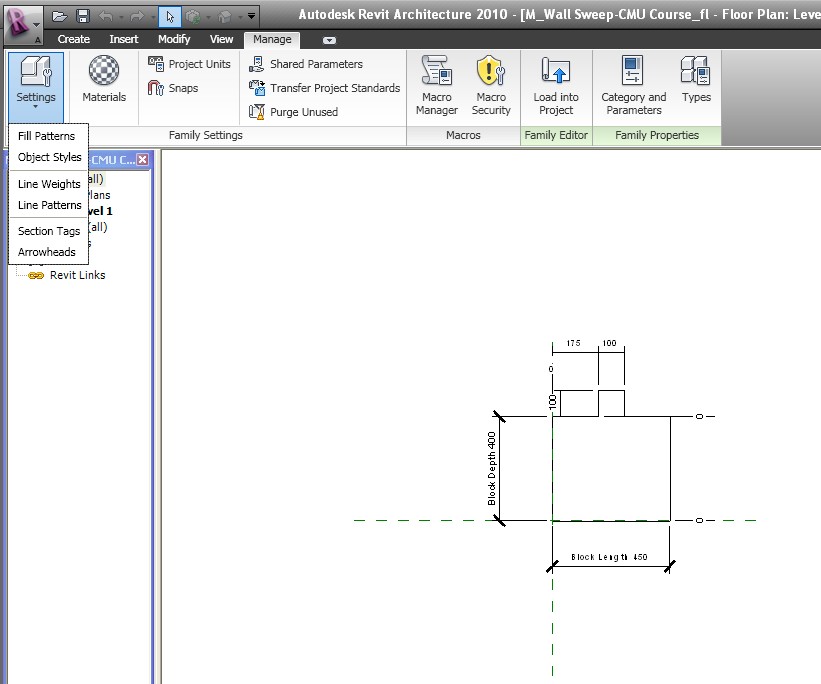This screenshot has height=684, width=821.
Task: Close the project browser panel
Action: (142, 160)
